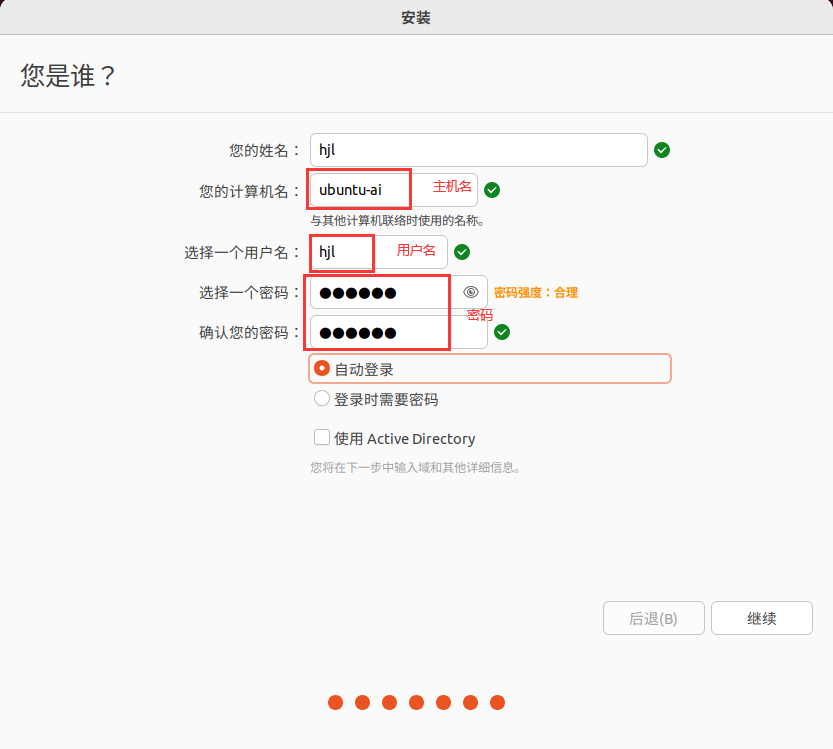The width and height of the screenshot is (833, 749).
Task: Click the password visibility eye icon
Action: point(471,292)
